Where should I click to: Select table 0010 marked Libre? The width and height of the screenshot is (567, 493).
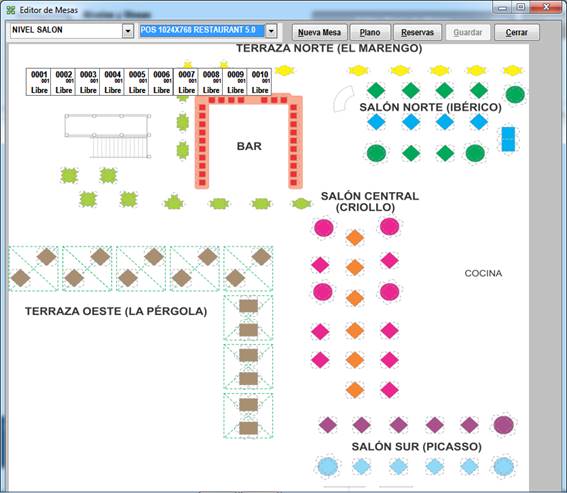(x=259, y=82)
